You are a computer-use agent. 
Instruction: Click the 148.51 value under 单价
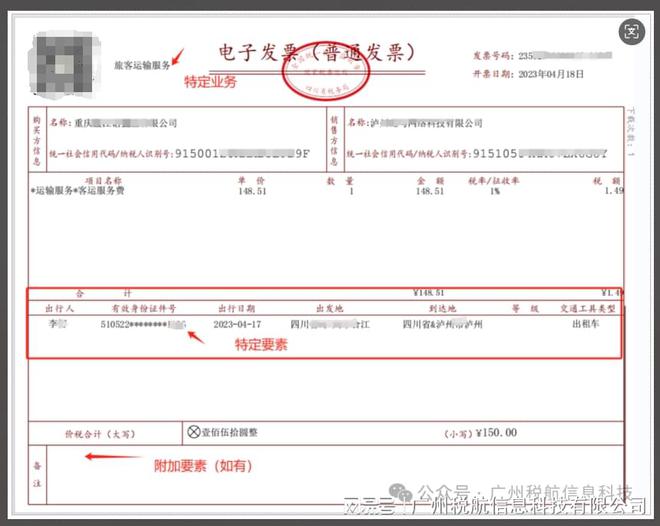click(x=252, y=191)
